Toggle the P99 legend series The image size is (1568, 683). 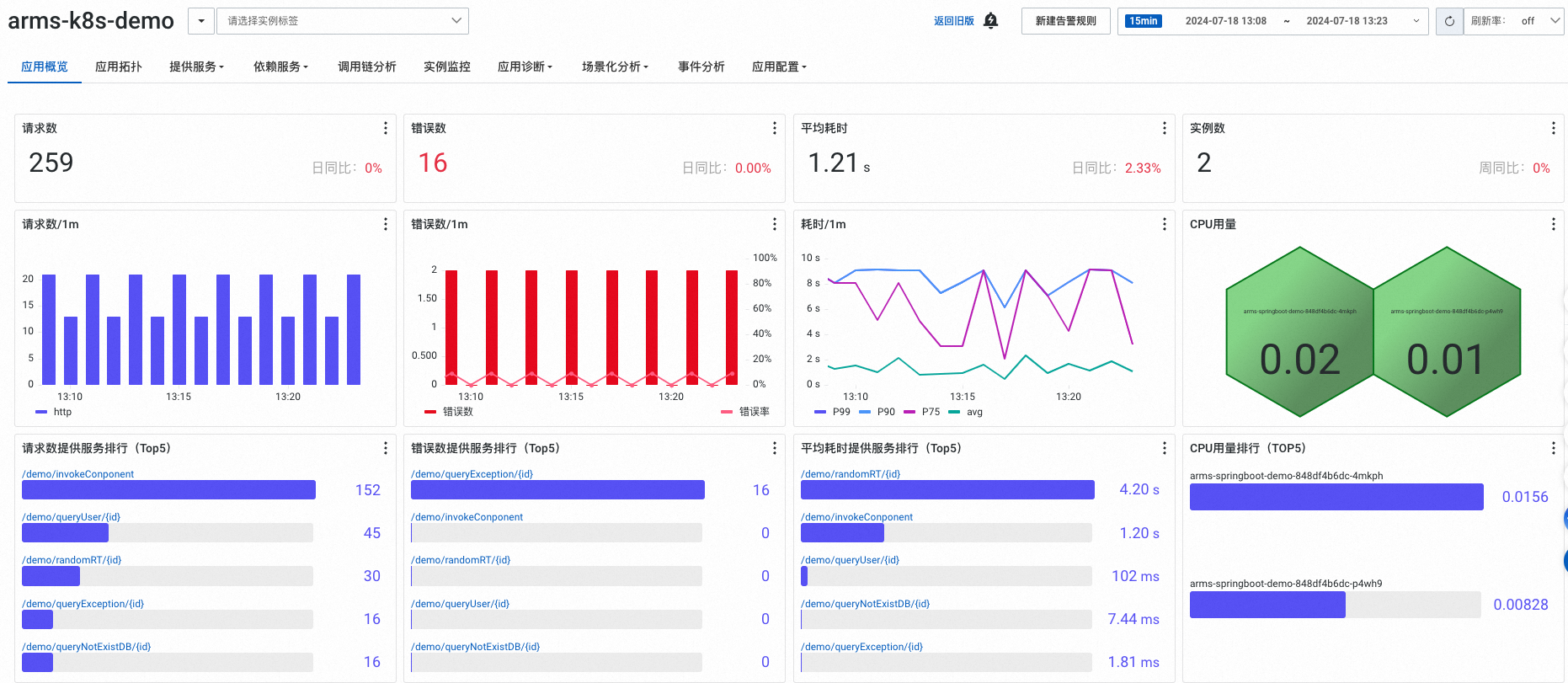(833, 412)
